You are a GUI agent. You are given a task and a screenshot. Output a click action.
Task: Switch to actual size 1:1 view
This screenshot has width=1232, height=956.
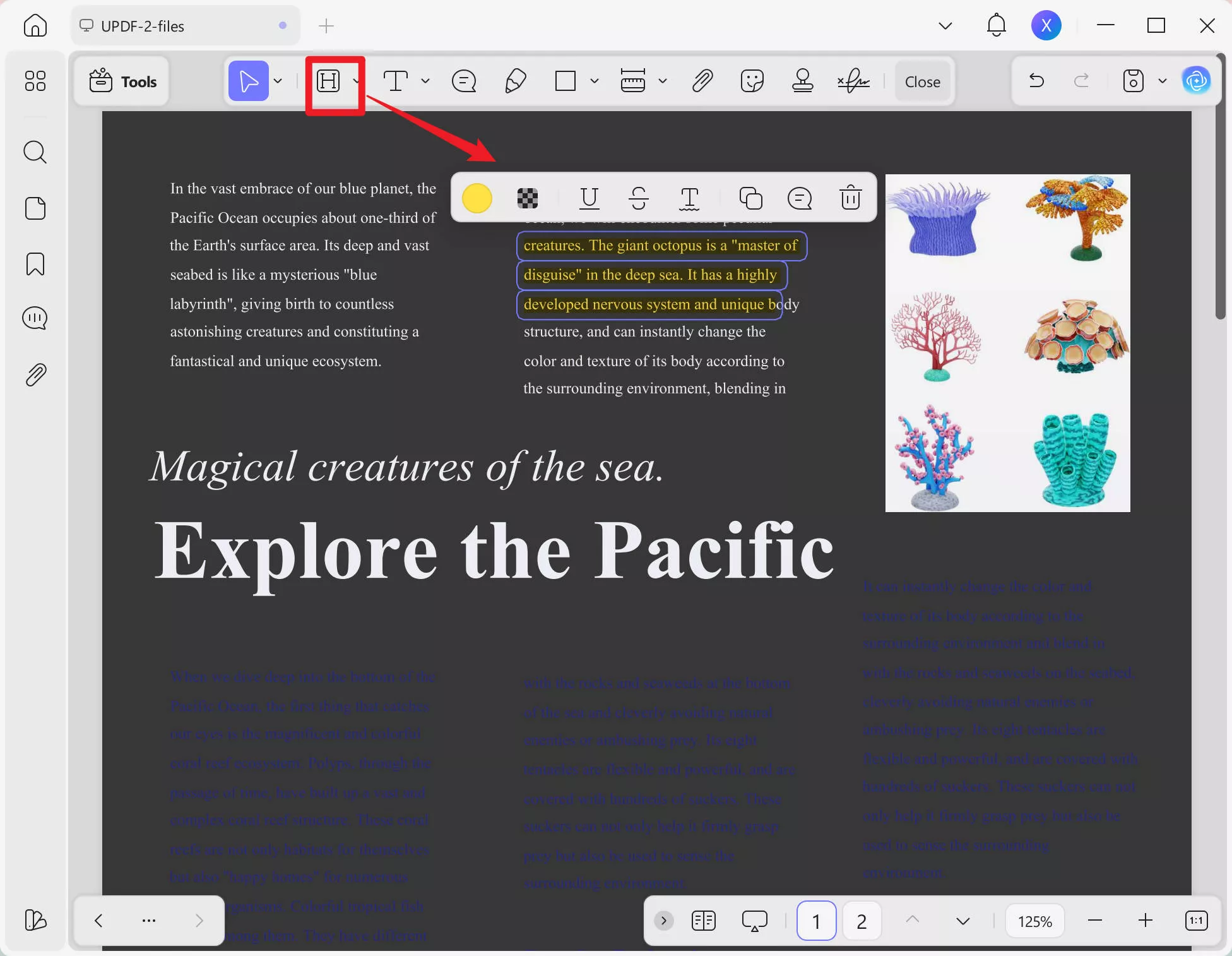1196,921
